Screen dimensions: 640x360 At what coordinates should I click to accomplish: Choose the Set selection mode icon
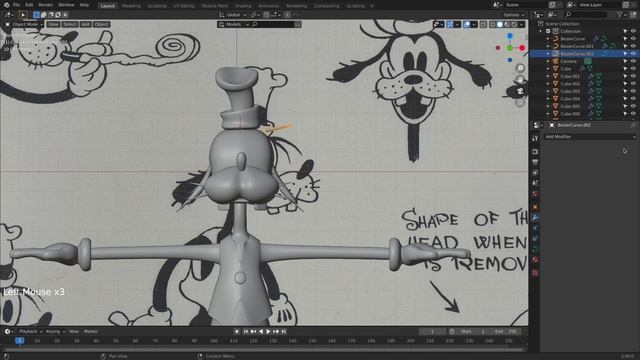36,15
